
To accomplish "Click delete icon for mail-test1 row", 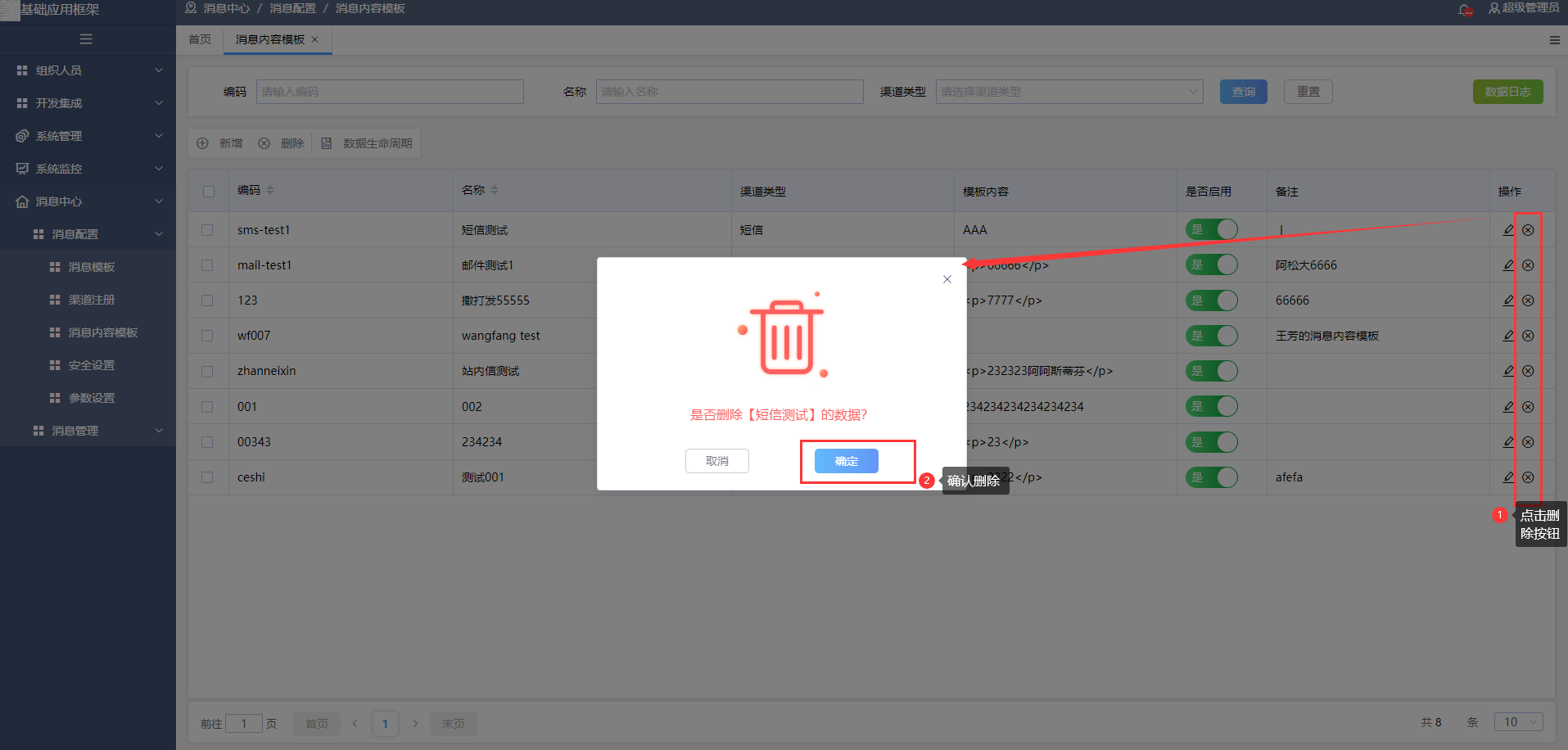I will [x=1528, y=265].
